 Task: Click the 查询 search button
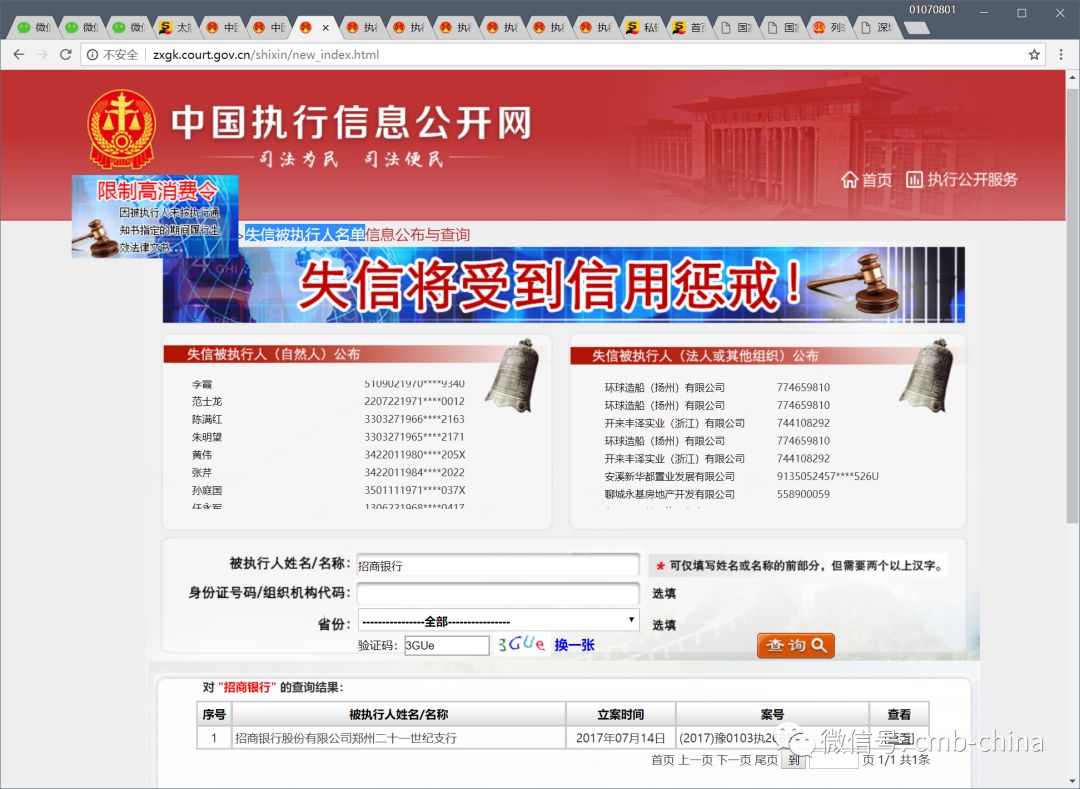796,645
